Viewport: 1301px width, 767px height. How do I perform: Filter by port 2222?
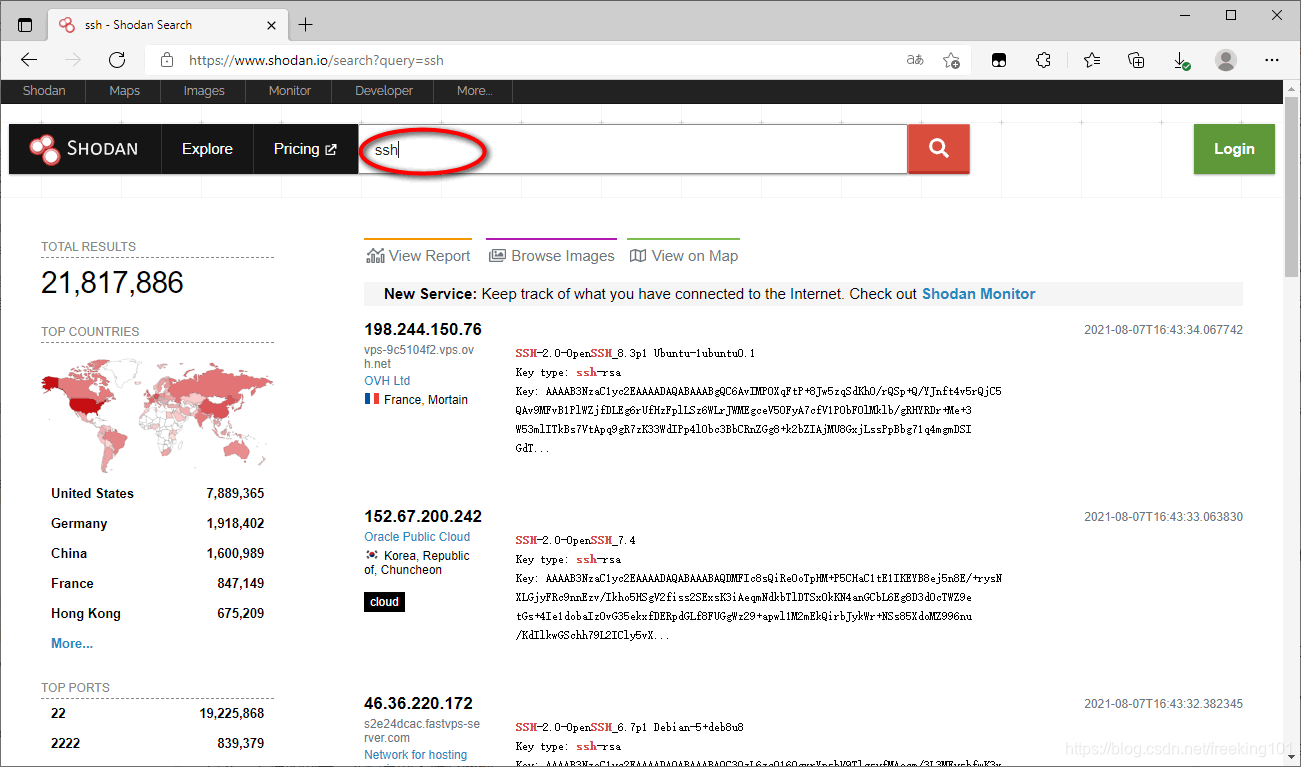tap(66, 743)
